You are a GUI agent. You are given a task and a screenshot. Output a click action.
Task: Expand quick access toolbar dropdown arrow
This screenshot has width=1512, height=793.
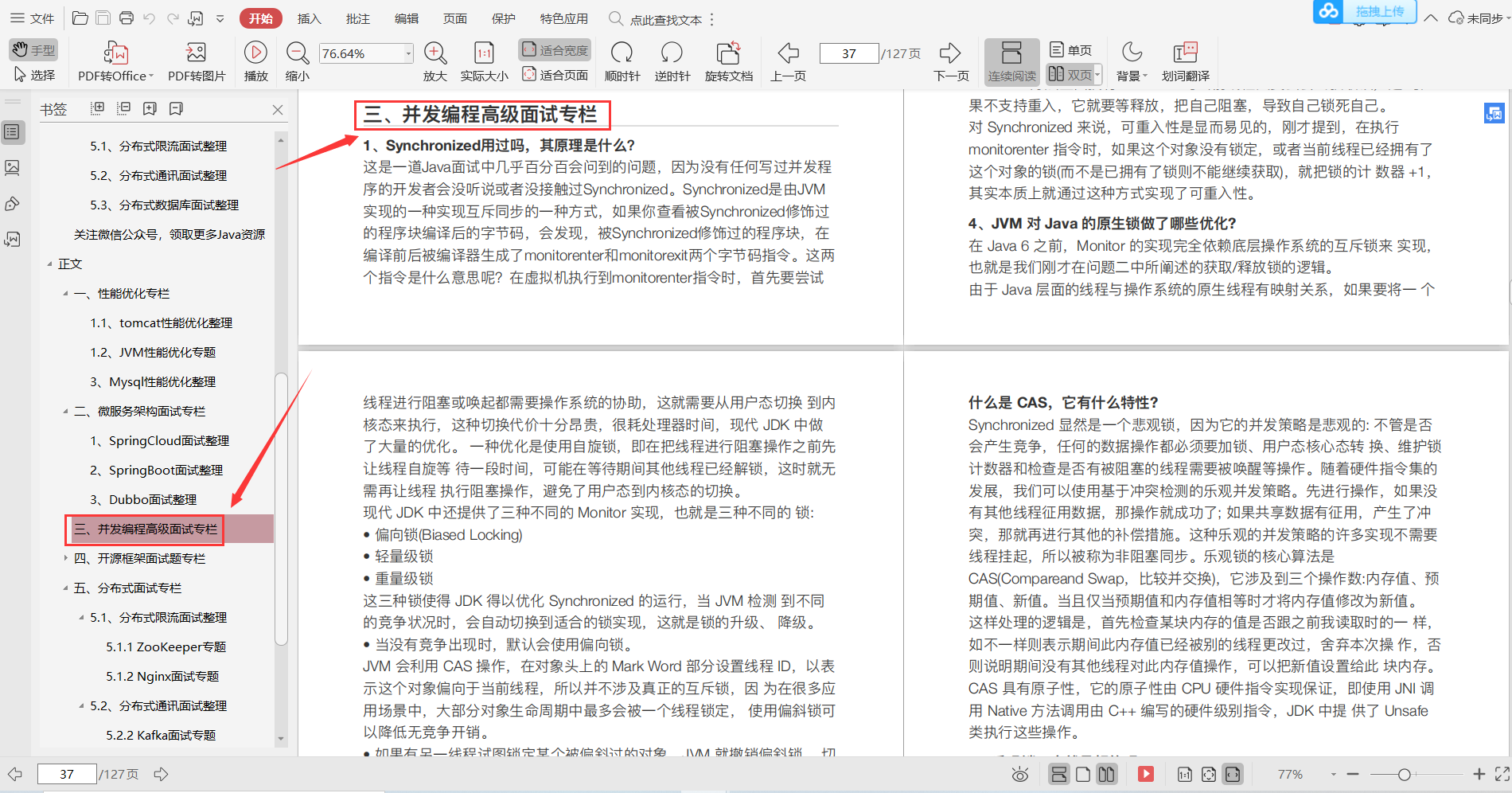coord(220,18)
